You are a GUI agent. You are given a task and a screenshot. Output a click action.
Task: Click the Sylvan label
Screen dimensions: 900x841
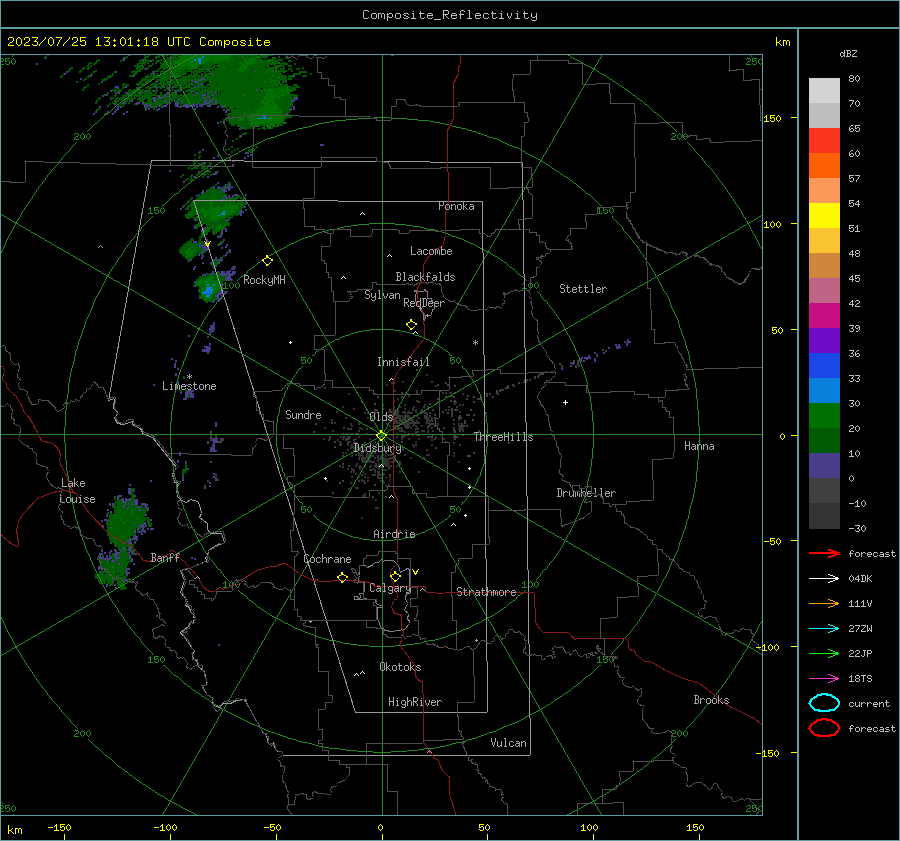[x=382, y=295]
